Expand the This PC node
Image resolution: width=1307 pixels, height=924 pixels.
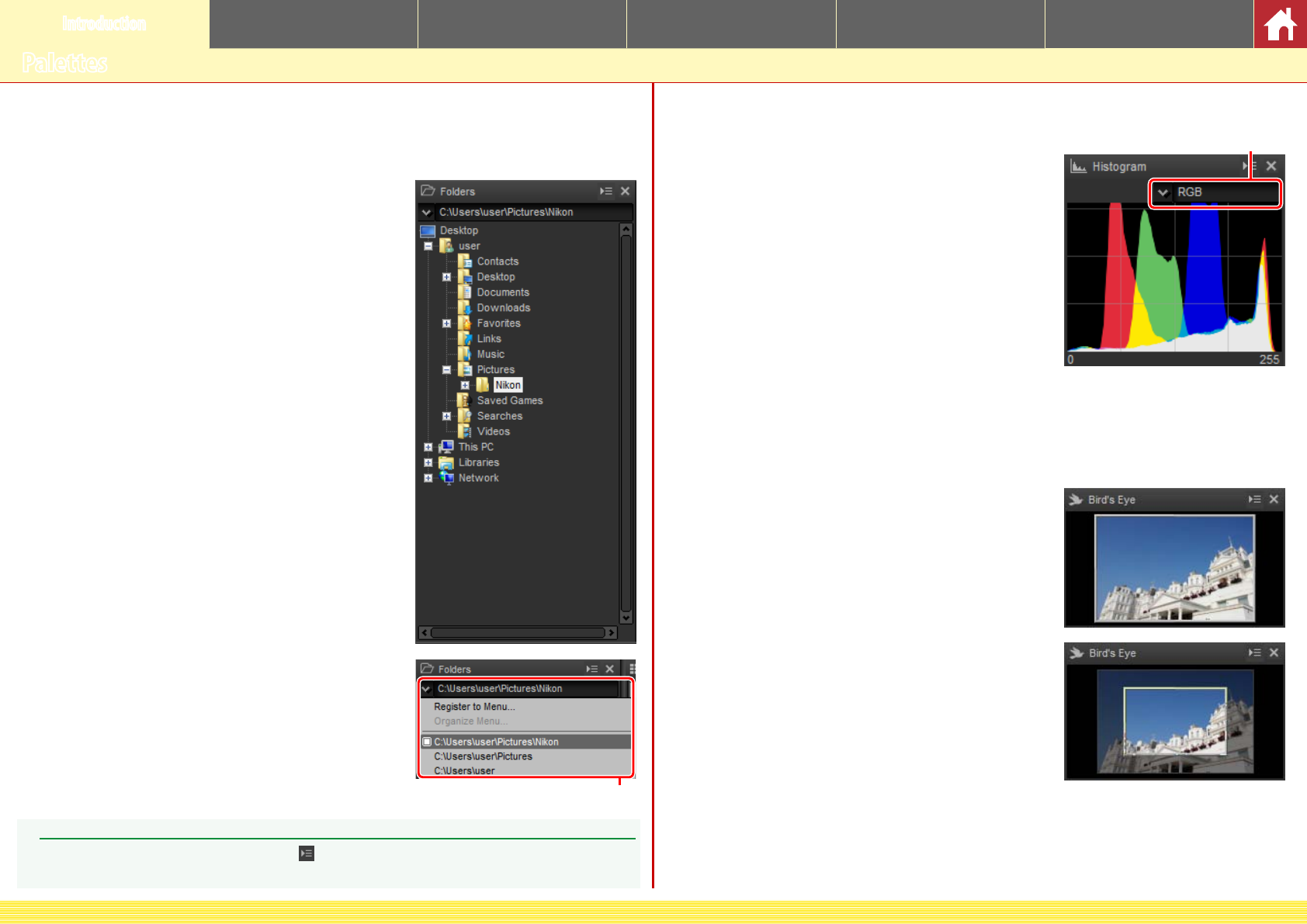pos(428,448)
